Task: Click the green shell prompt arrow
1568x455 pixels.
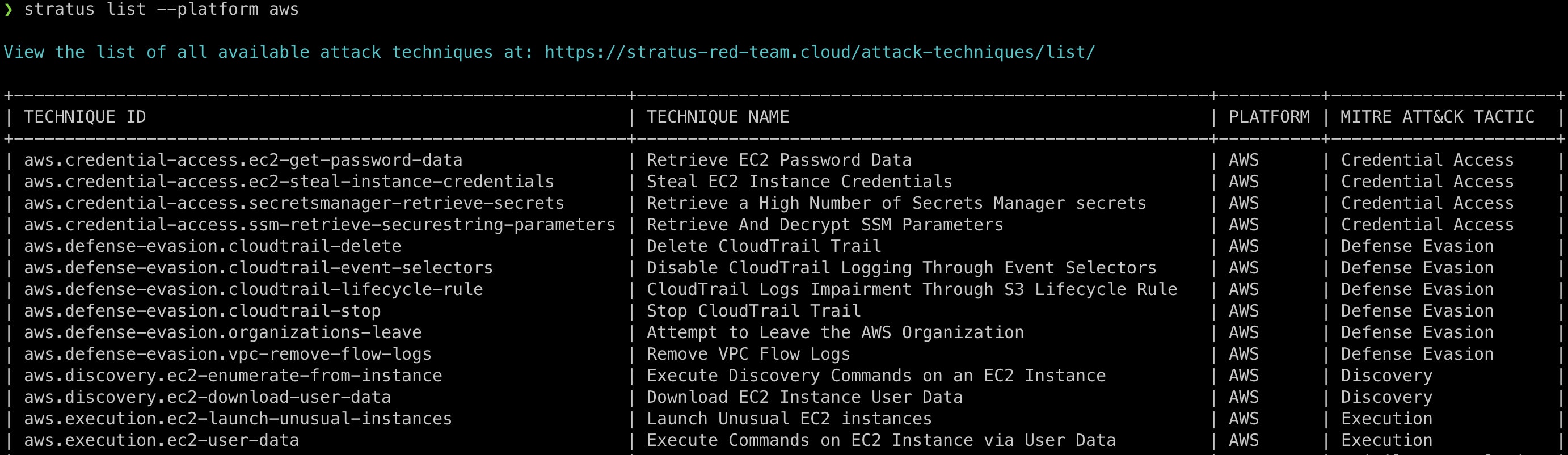Action: 9,10
